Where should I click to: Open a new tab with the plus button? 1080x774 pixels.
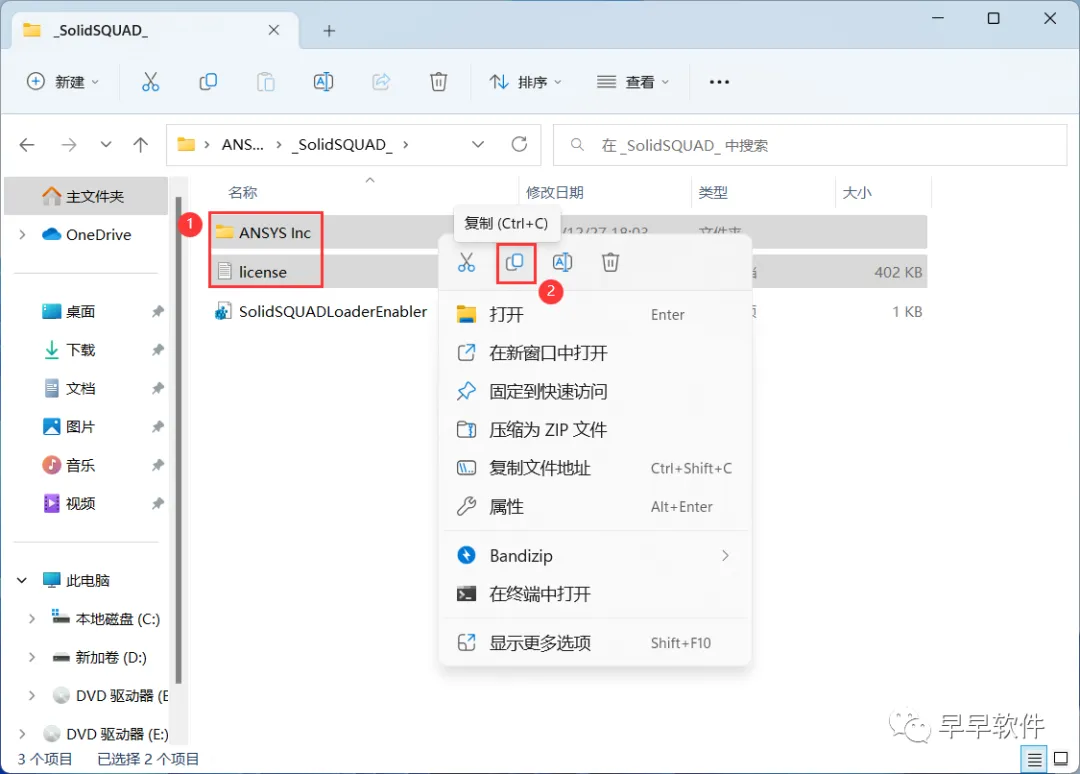[329, 30]
